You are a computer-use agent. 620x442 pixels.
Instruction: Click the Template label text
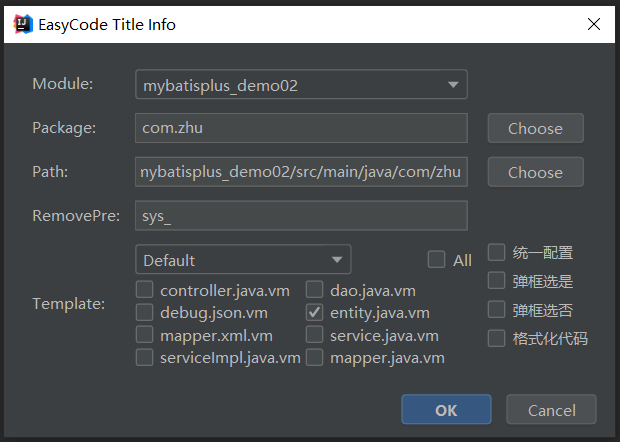[69, 304]
